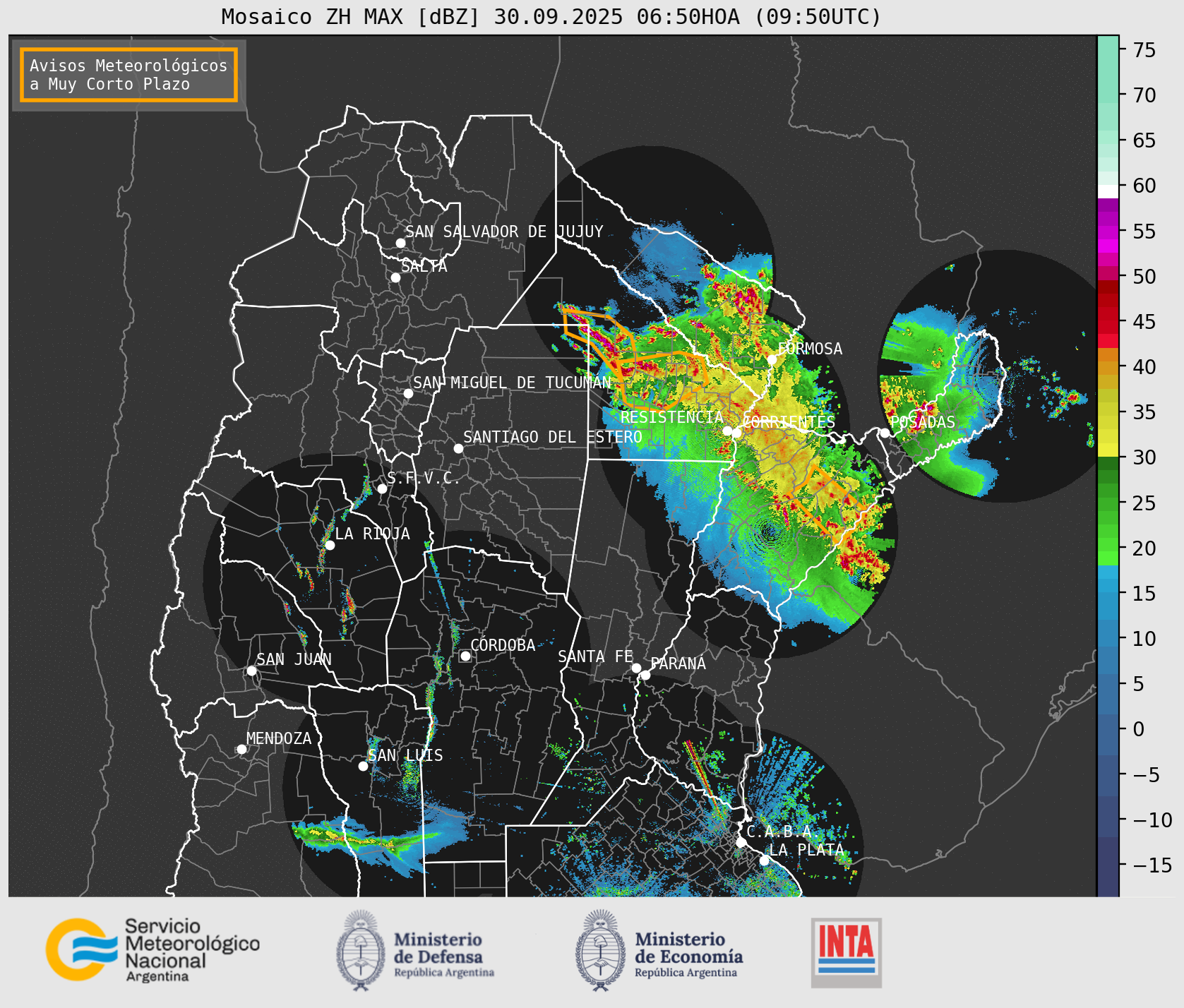
Task: Click the S.F.V.C. city marker
Action: (382, 488)
